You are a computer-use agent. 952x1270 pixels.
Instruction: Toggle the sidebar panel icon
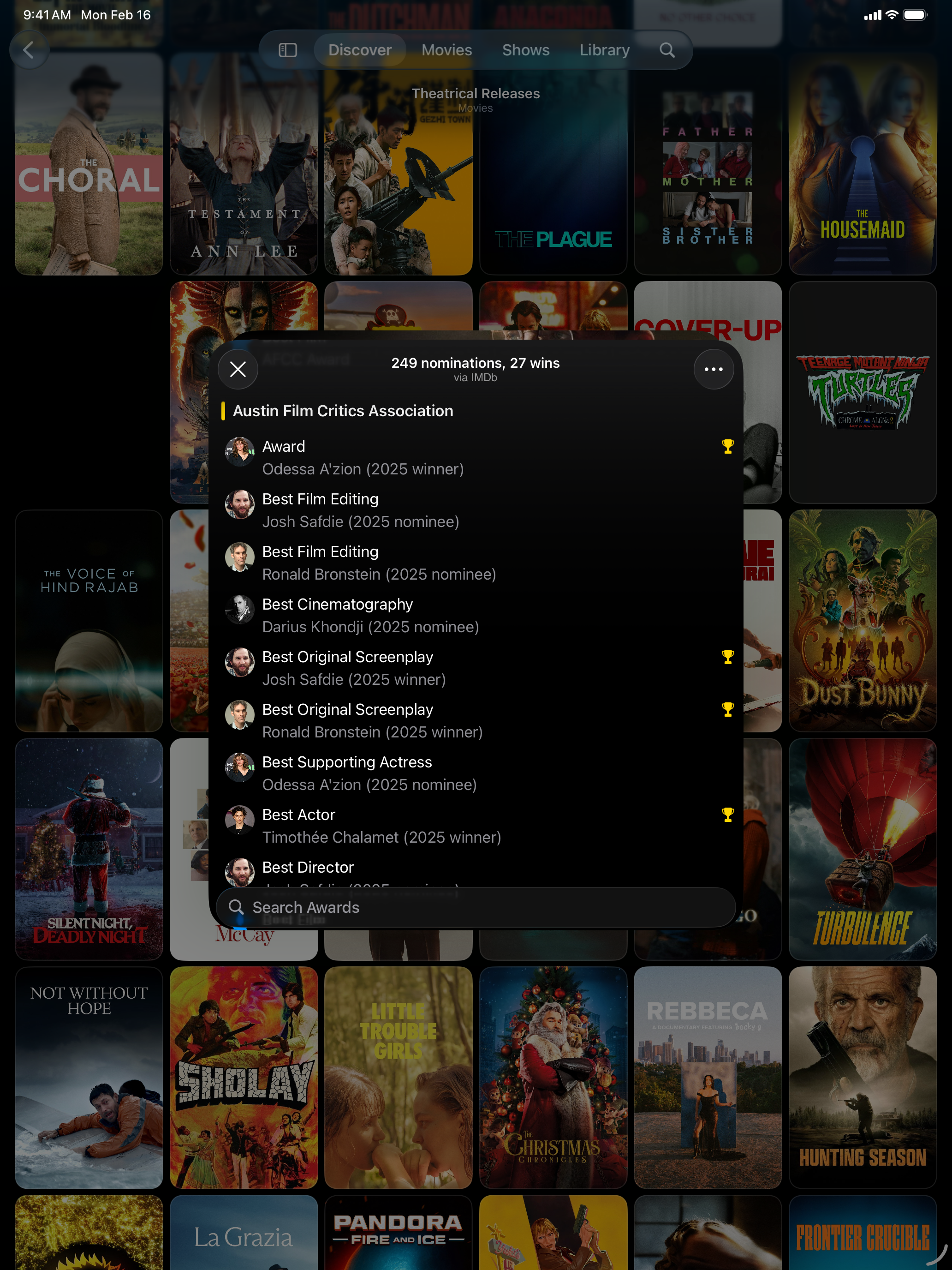click(287, 50)
